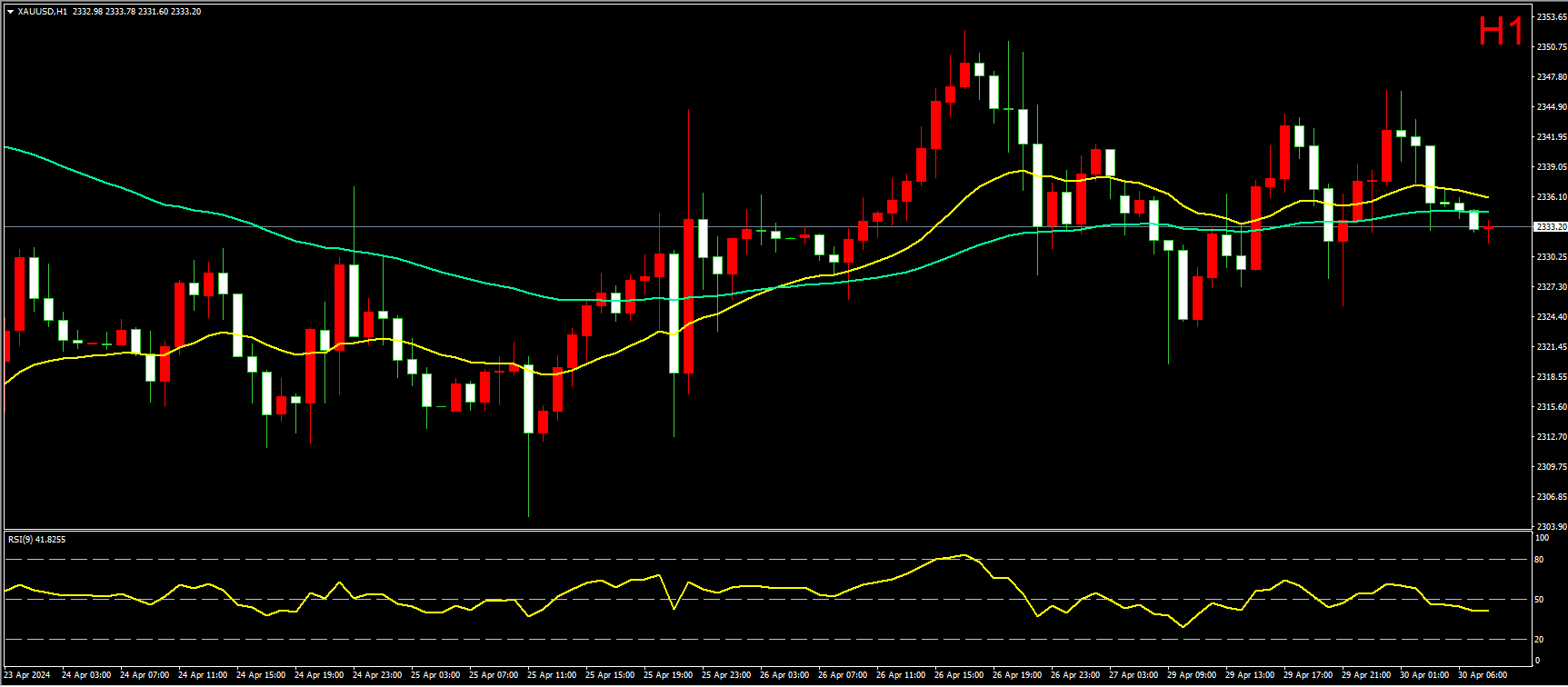Click the 24 Apr 15:00 time label
Image resolution: width=1568 pixels, height=687 pixels.
tap(261, 675)
